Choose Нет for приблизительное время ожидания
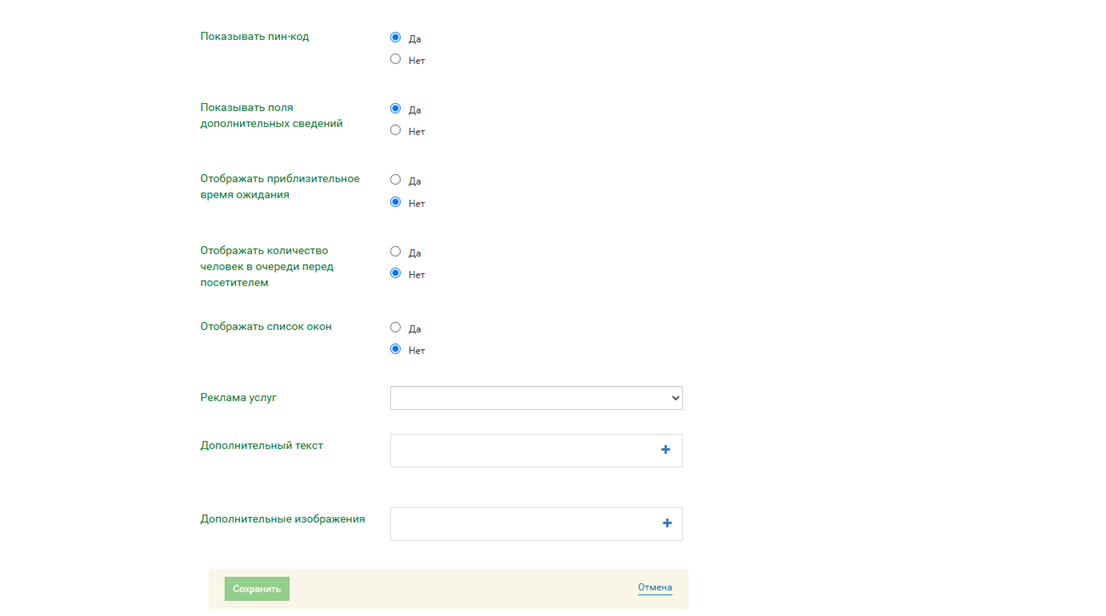 (395, 202)
